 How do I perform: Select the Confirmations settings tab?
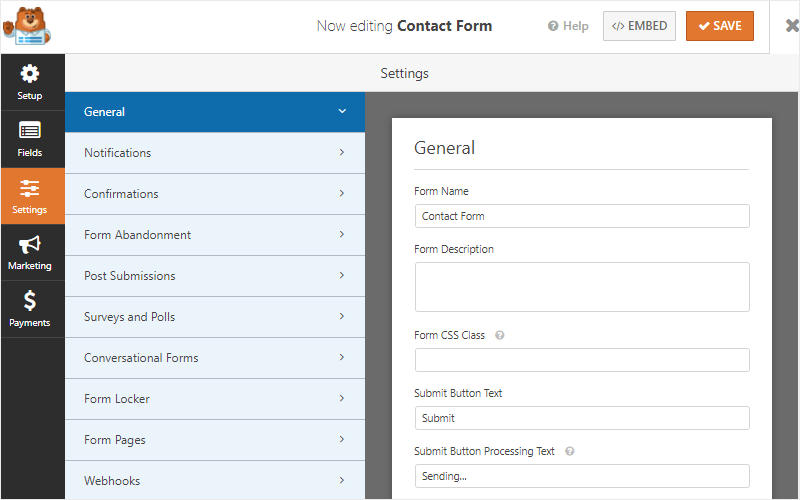[215, 194]
